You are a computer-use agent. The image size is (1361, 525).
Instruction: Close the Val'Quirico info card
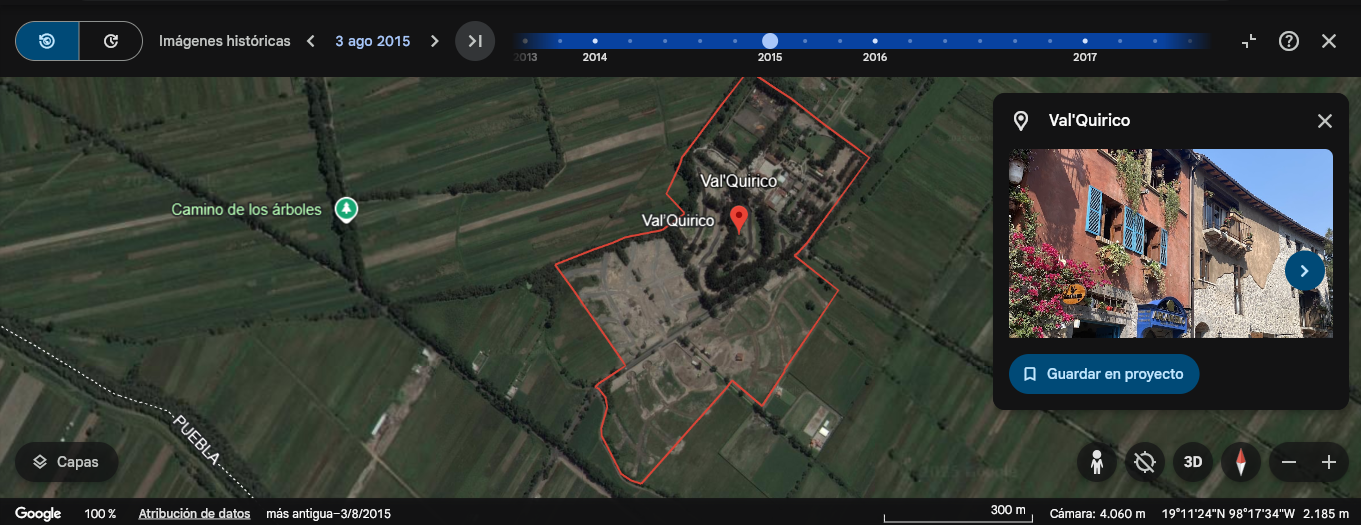pos(1324,121)
